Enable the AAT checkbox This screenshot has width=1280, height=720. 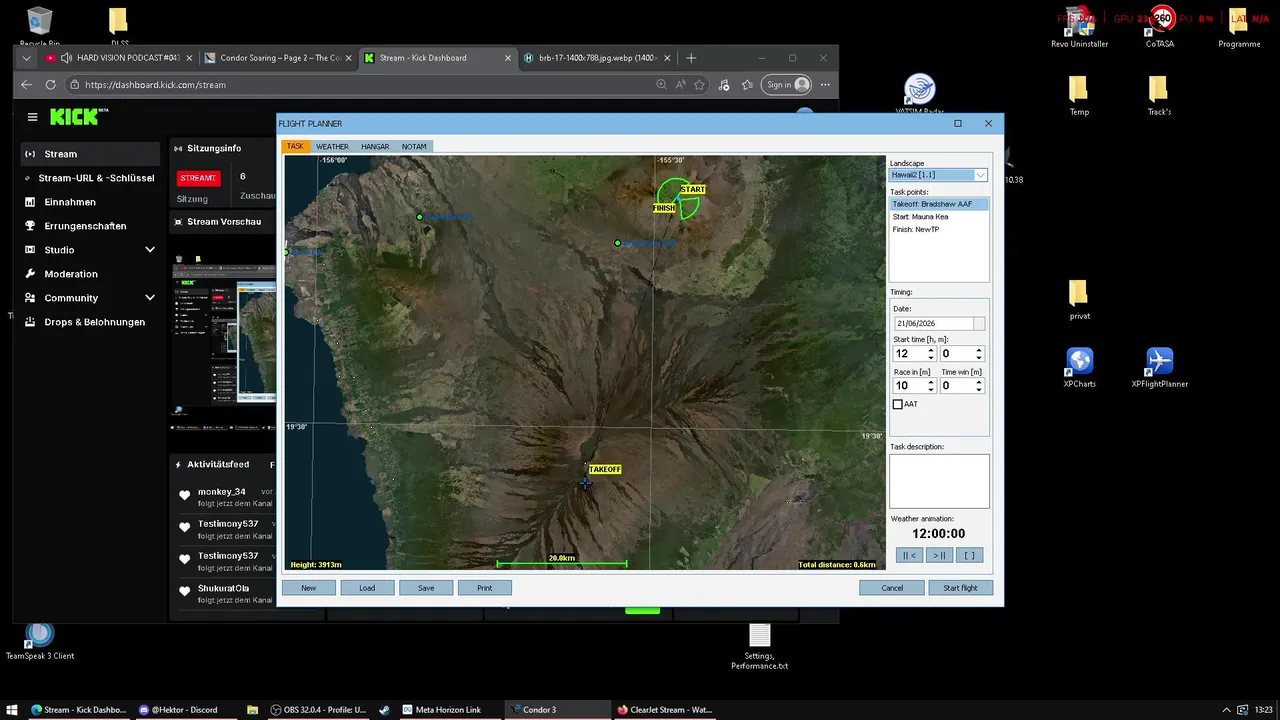(x=897, y=404)
